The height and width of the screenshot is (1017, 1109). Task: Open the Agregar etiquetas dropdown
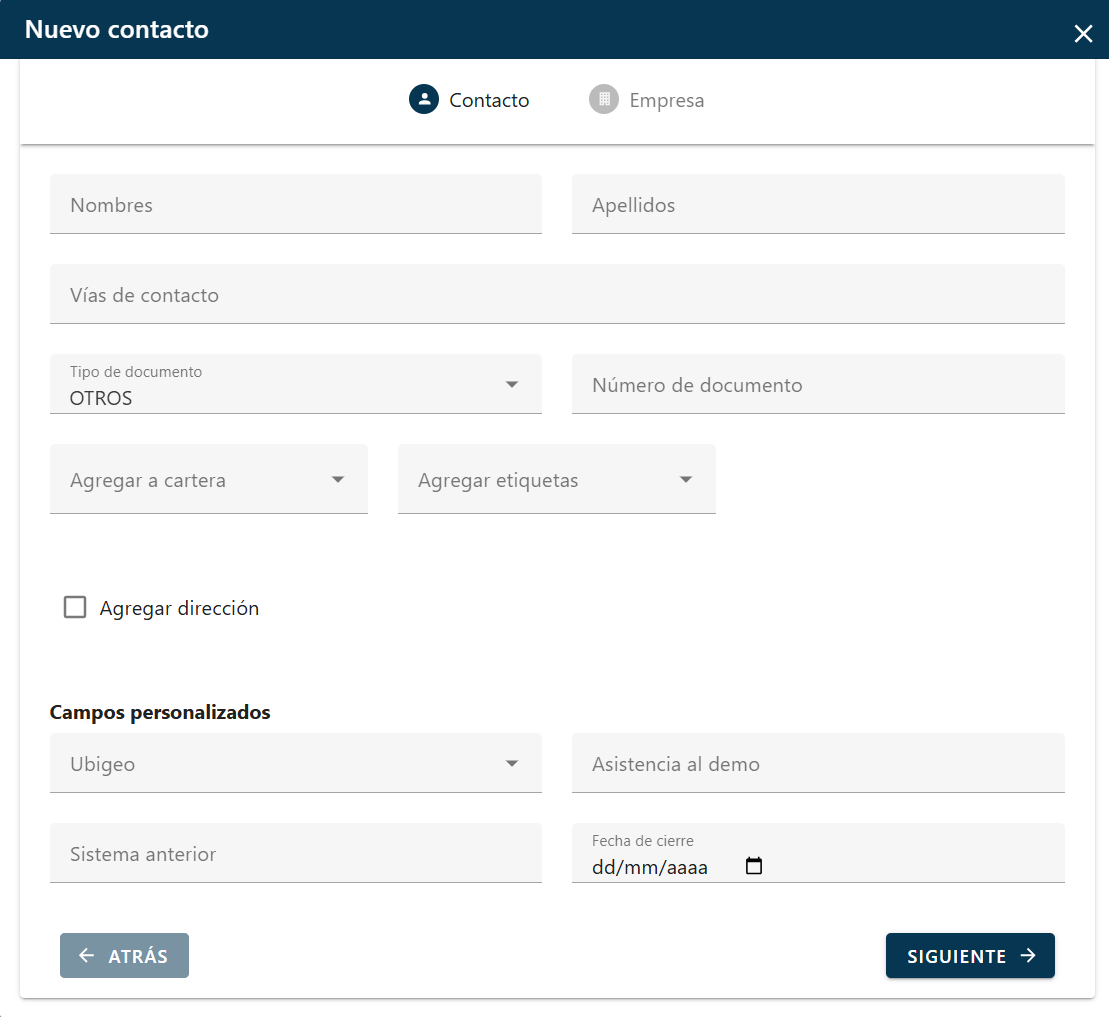click(685, 480)
